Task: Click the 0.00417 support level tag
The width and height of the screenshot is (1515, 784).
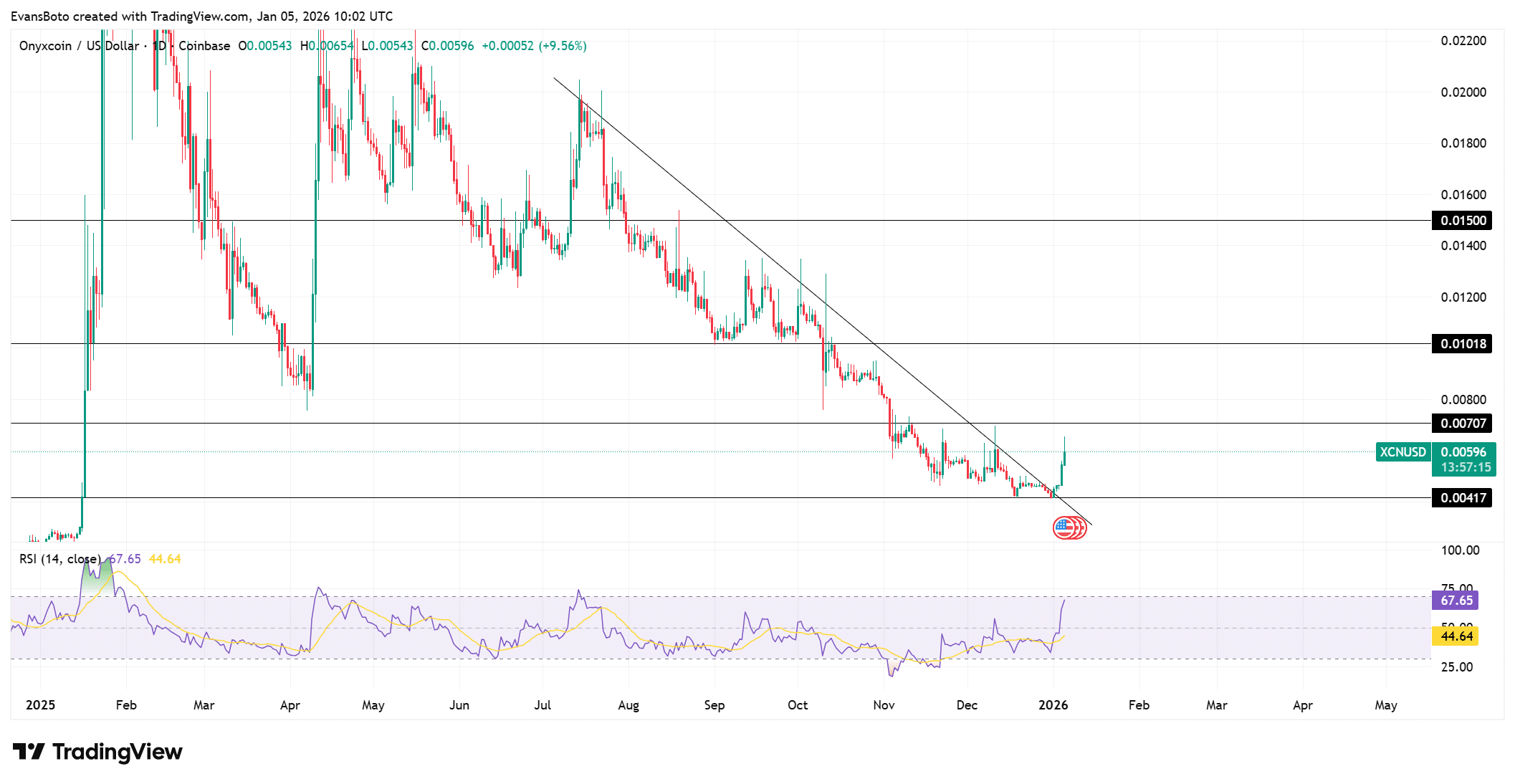Action: click(1462, 498)
